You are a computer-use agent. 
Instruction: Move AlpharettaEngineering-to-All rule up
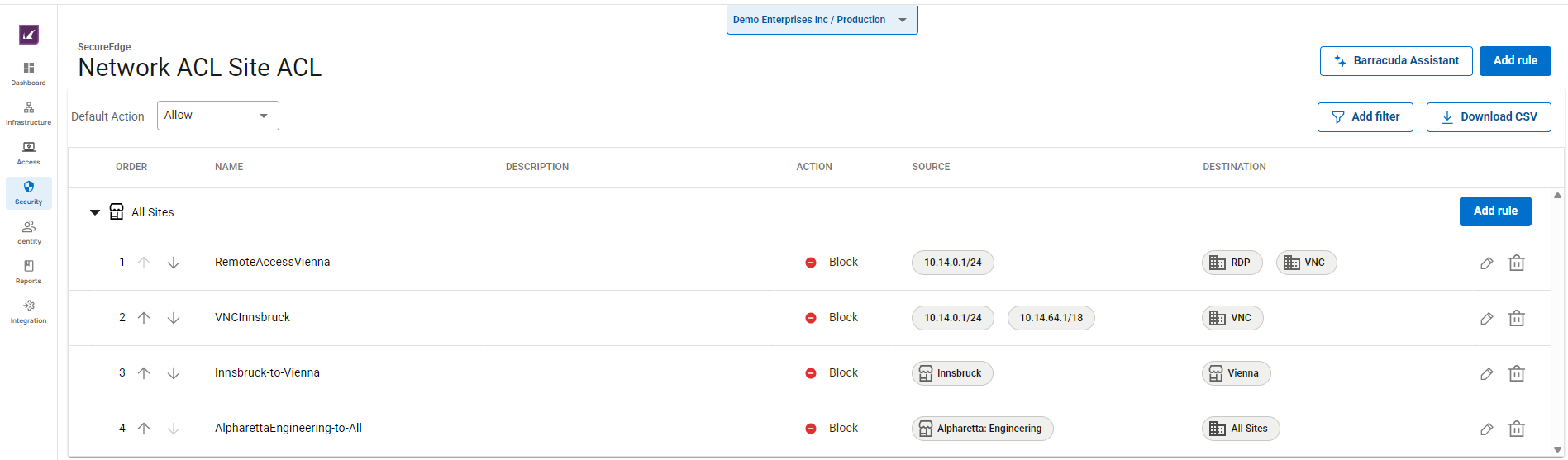coord(144,429)
